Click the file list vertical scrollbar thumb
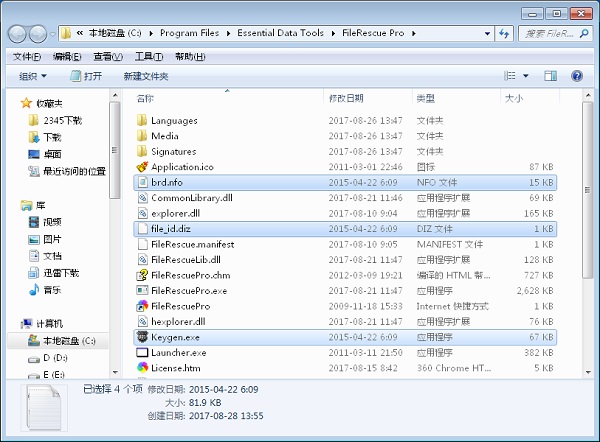The width and height of the screenshot is (600, 442). pyautogui.click(x=588, y=189)
